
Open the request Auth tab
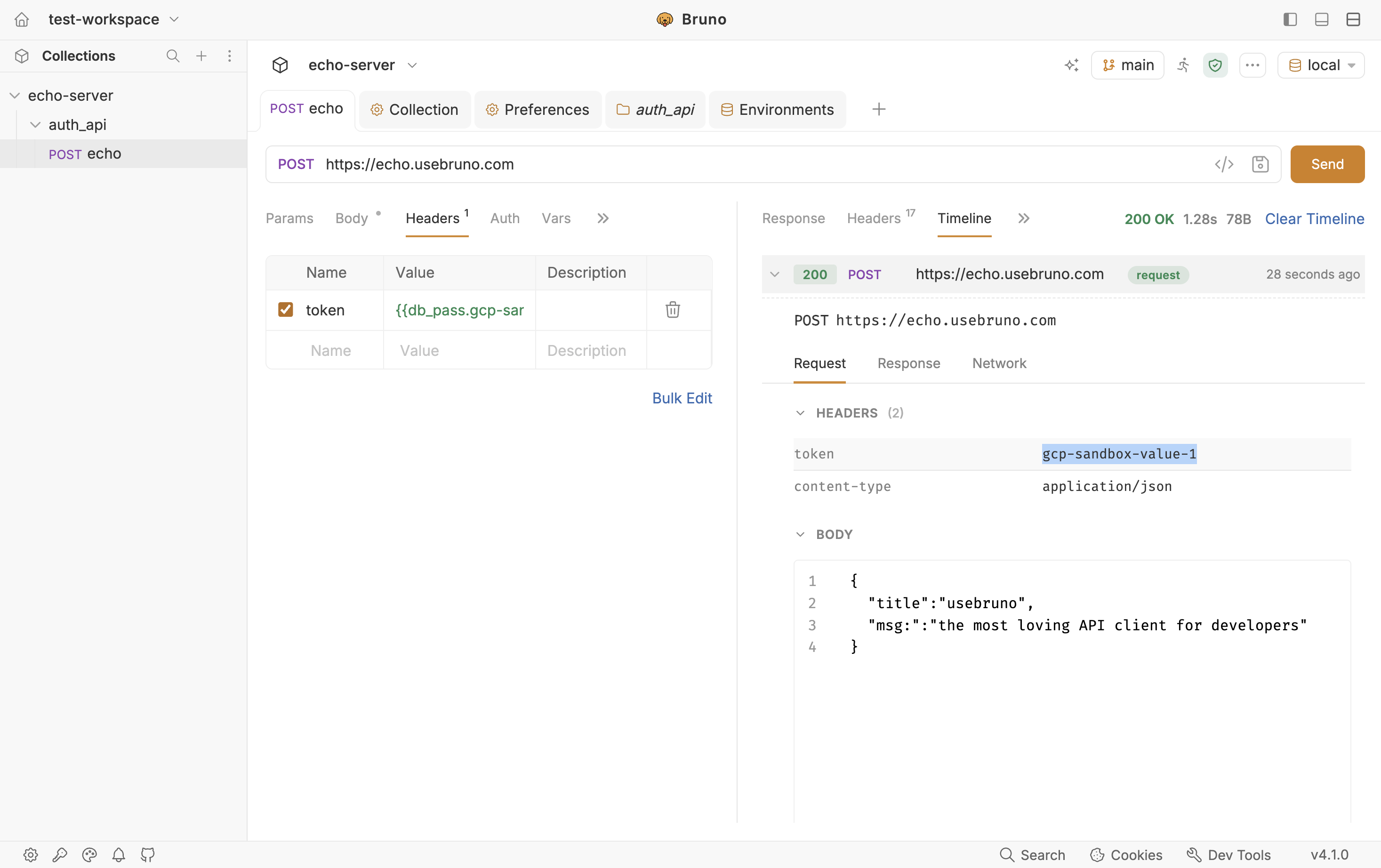coord(505,218)
